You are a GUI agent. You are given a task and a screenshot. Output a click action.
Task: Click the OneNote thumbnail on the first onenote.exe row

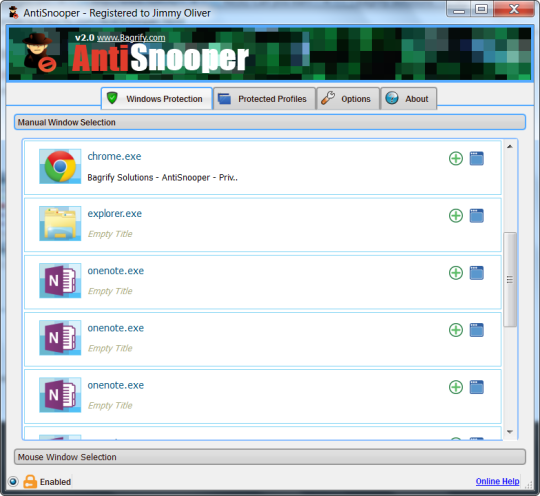click(60, 281)
